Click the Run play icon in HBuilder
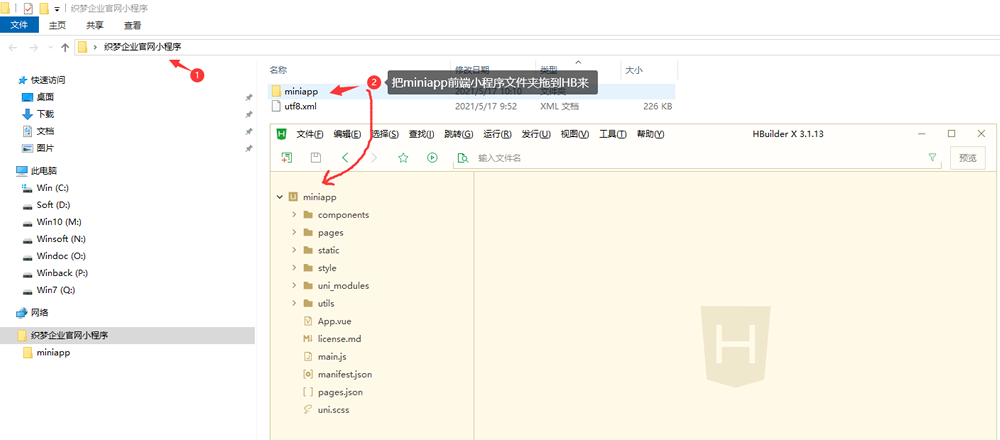Image resolution: width=1000 pixels, height=440 pixels. [x=432, y=158]
